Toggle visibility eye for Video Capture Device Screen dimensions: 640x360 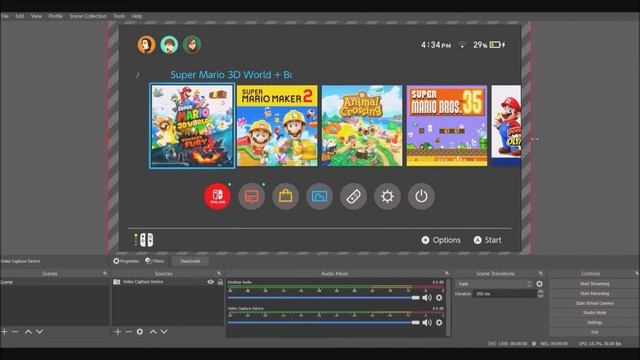coord(211,282)
